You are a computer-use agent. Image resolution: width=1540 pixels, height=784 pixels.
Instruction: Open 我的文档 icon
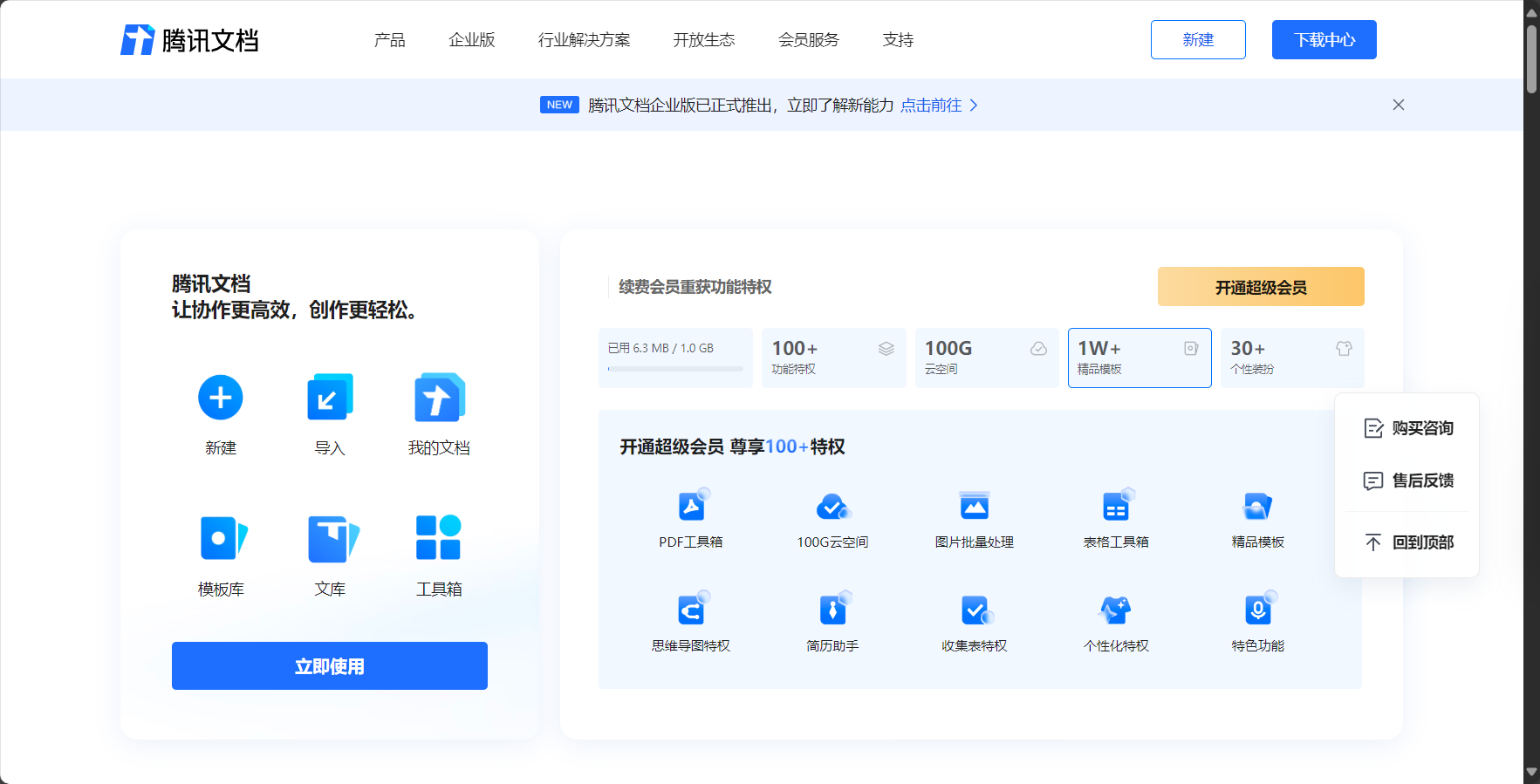click(439, 398)
